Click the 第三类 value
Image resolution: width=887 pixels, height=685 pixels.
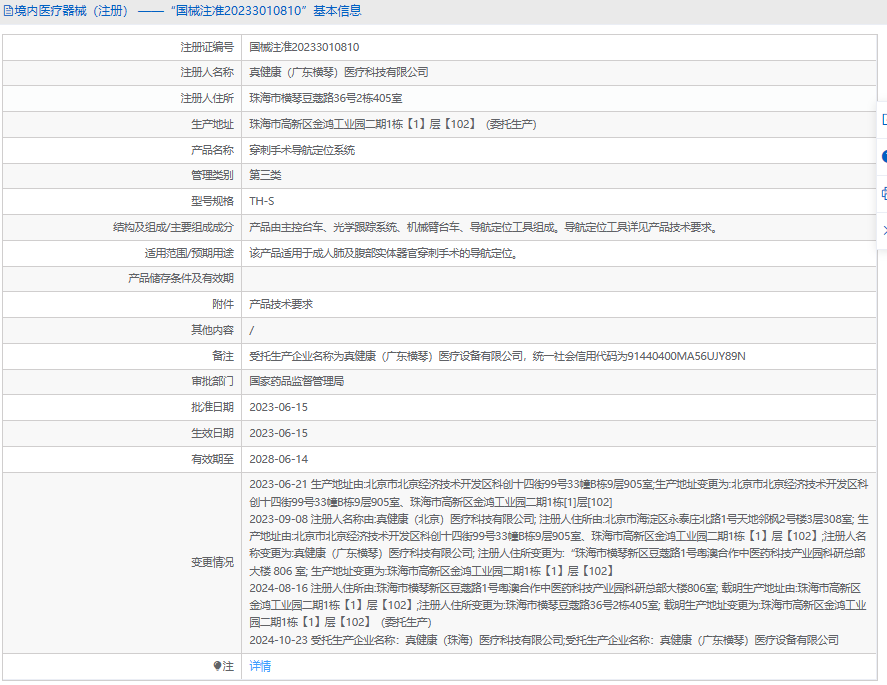[265, 175]
